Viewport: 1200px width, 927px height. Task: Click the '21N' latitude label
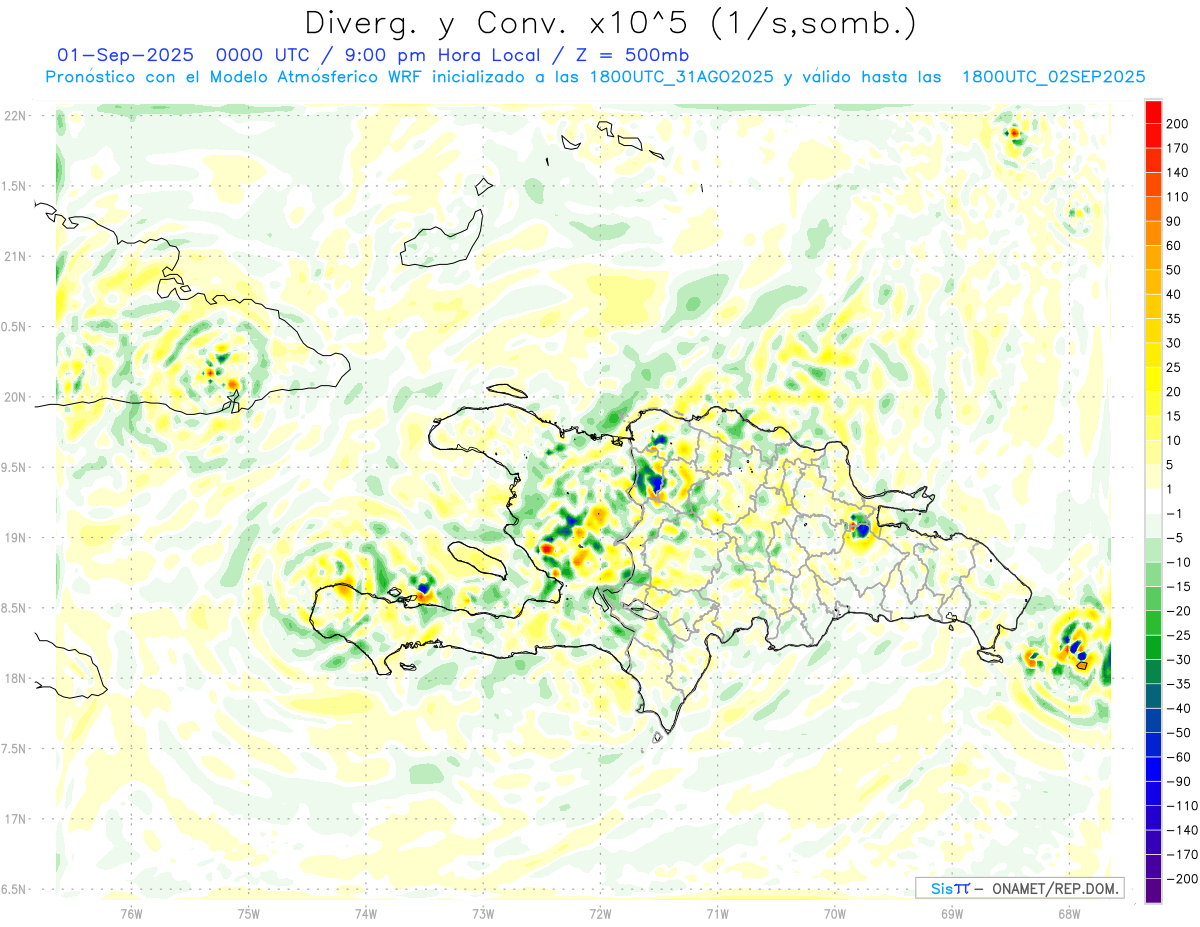pyautogui.click(x=15, y=257)
